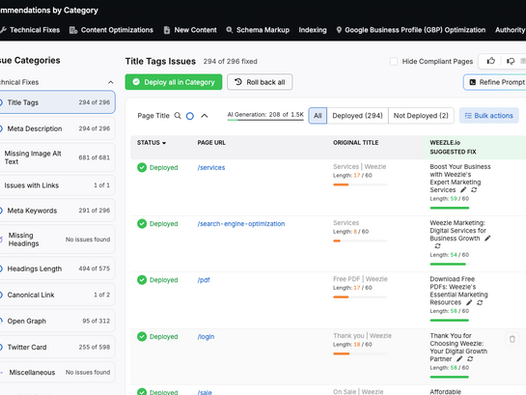Click green check for /search-engine-optimization row
The width and height of the screenshot is (526, 395).
pos(142,224)
